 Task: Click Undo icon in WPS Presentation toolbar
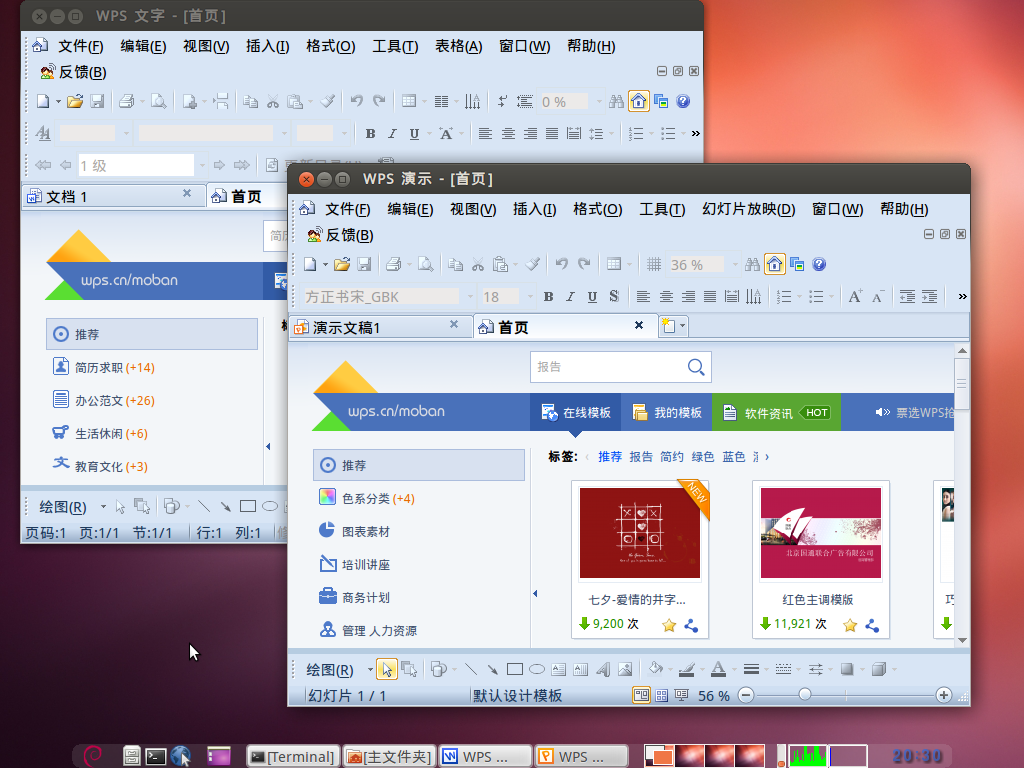(x=562, y=264)
